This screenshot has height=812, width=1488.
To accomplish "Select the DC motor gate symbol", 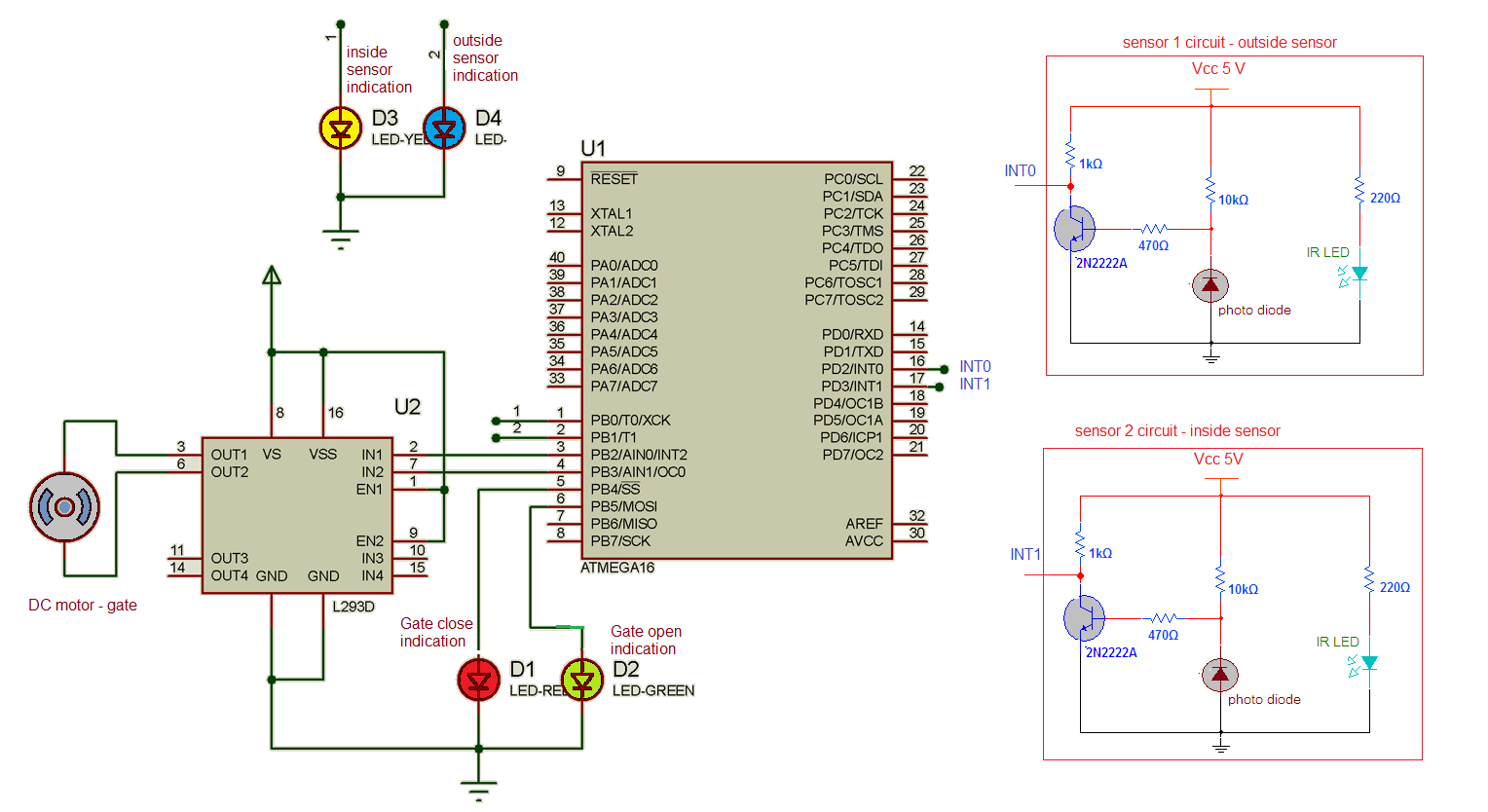I will pyautogui.click(x=64, y=506).
